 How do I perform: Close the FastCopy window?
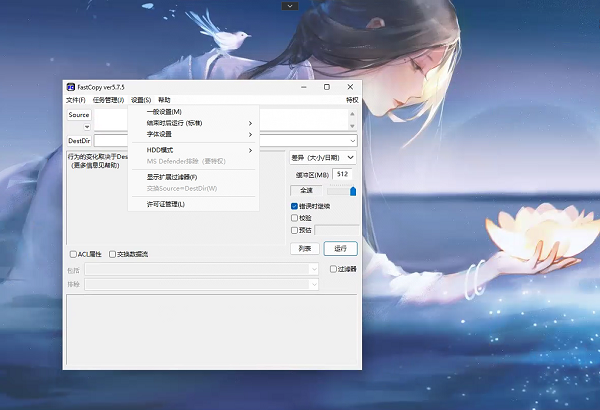[350, 87]
